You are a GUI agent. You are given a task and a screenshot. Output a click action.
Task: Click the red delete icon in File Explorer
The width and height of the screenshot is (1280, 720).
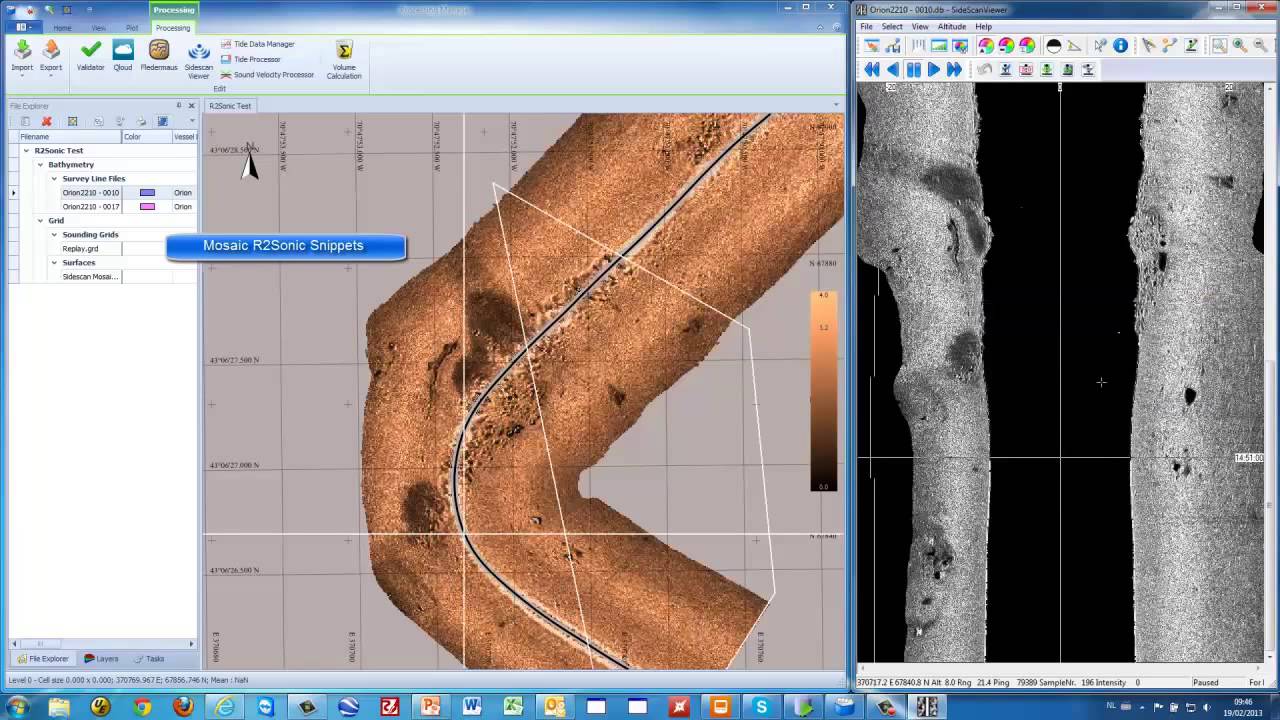(x=46, y=121)
